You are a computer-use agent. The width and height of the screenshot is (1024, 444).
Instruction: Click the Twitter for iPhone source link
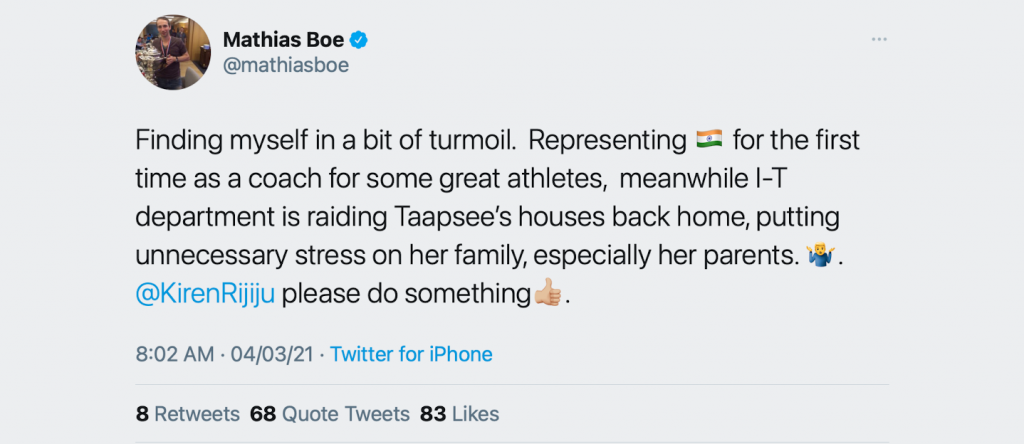411,354
